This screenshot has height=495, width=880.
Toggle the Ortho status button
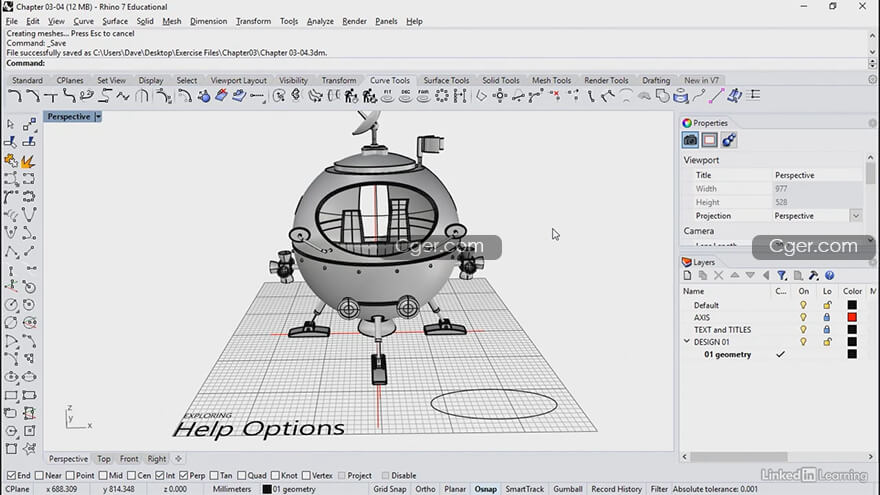(x=425, y=489)
